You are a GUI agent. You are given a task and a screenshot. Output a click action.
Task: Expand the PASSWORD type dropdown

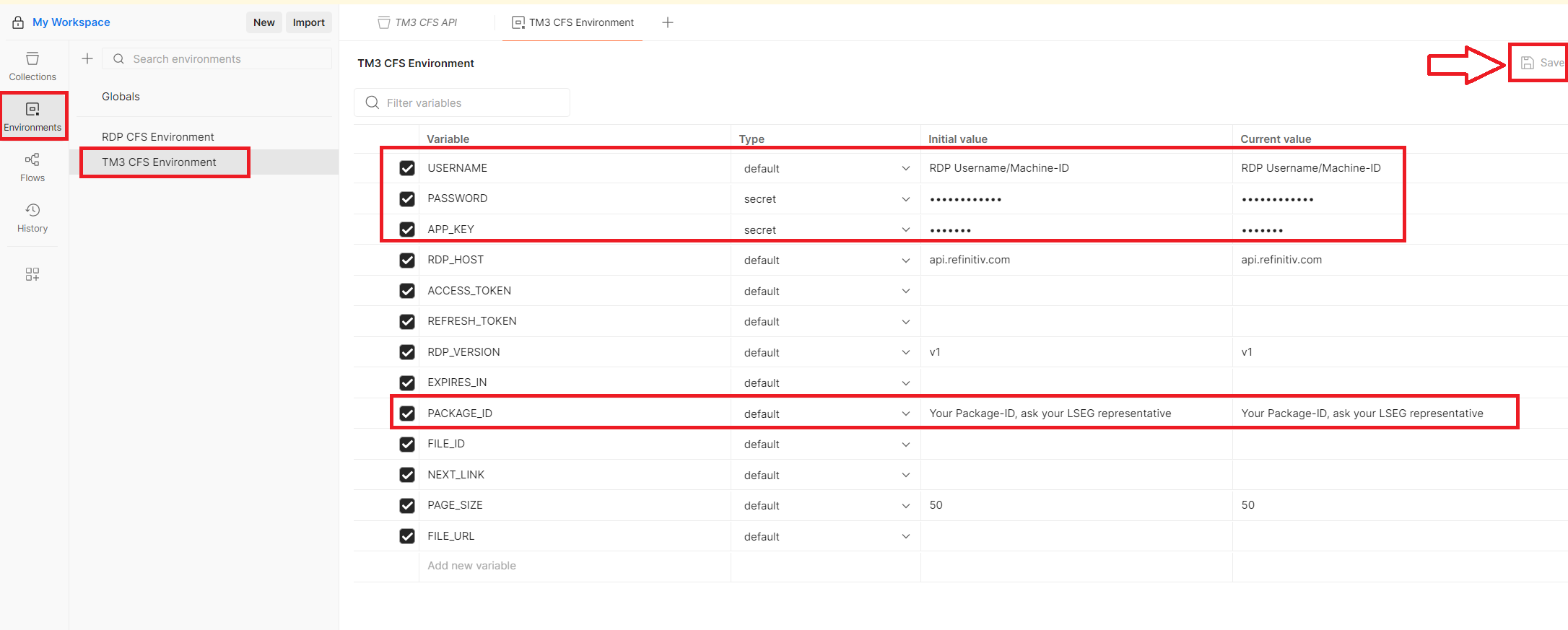pyautogui.click(x=905, y=199)
